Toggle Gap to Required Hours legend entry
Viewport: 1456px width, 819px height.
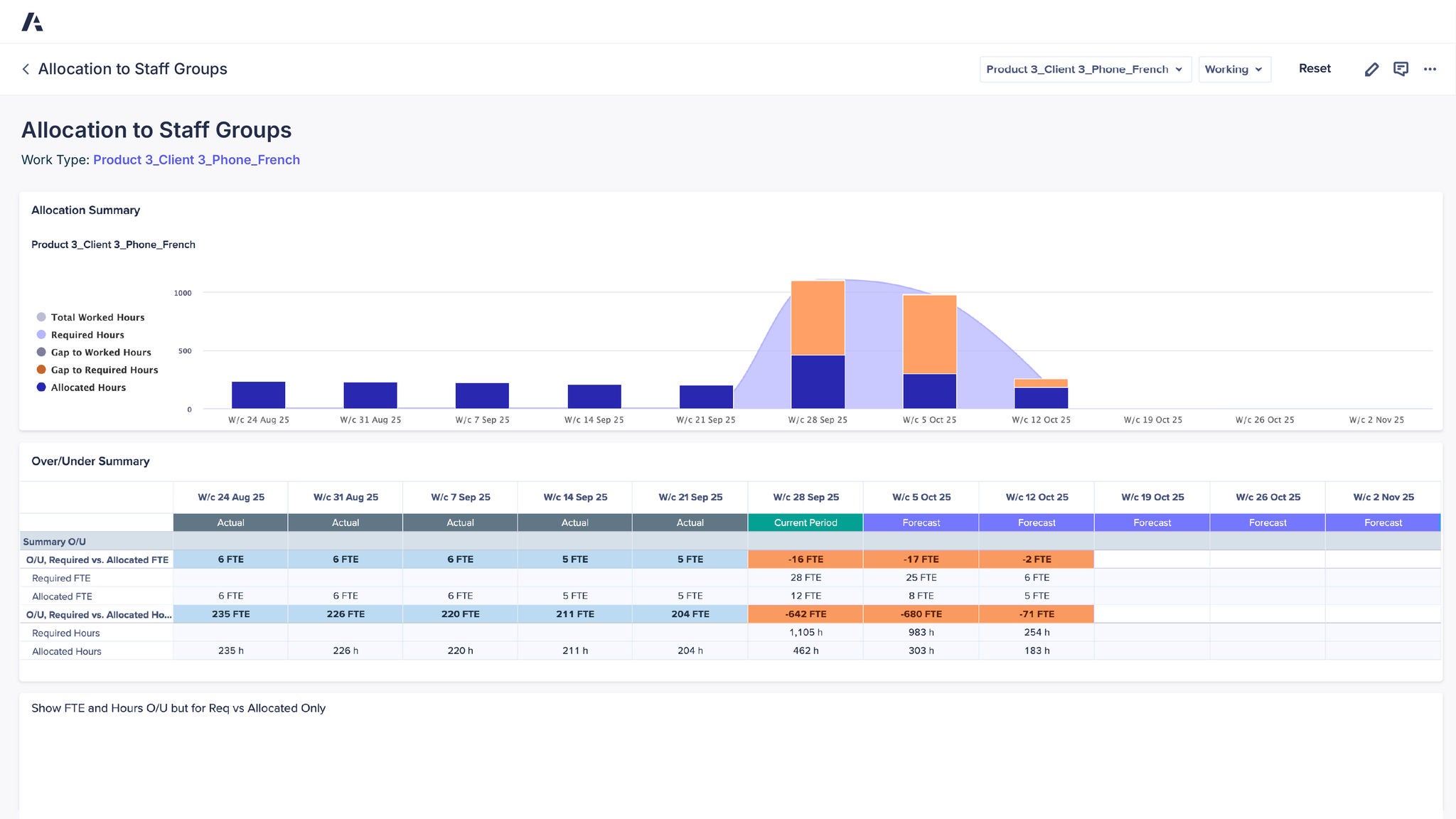point(97,370)
